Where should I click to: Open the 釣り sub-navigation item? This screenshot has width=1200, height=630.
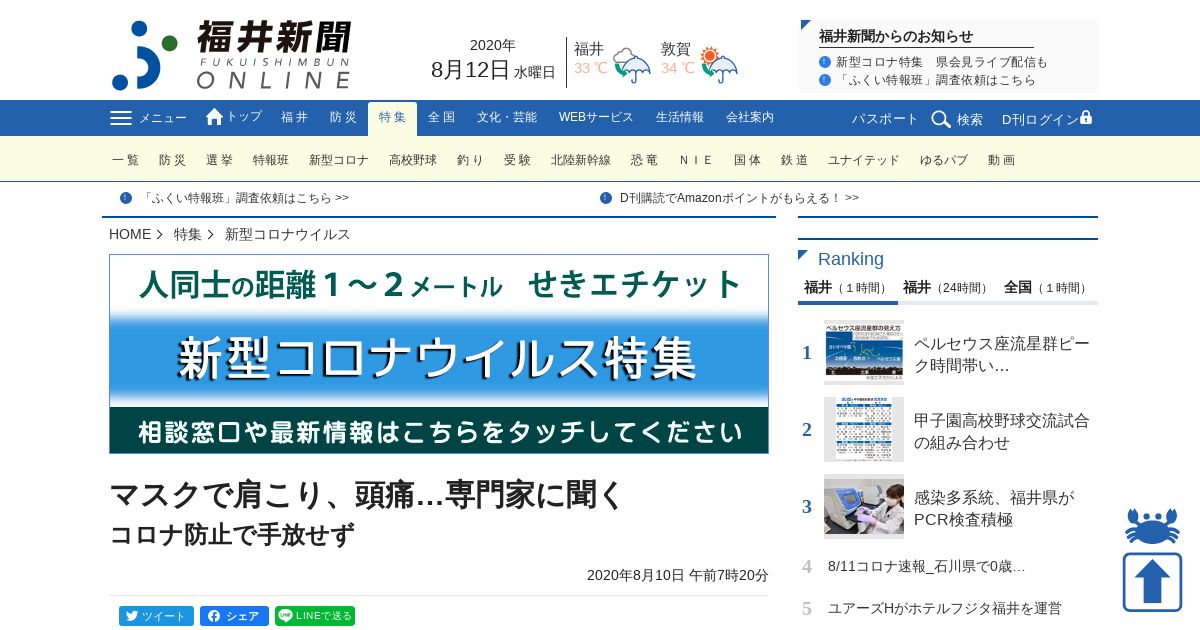click(x=470, y=160)
